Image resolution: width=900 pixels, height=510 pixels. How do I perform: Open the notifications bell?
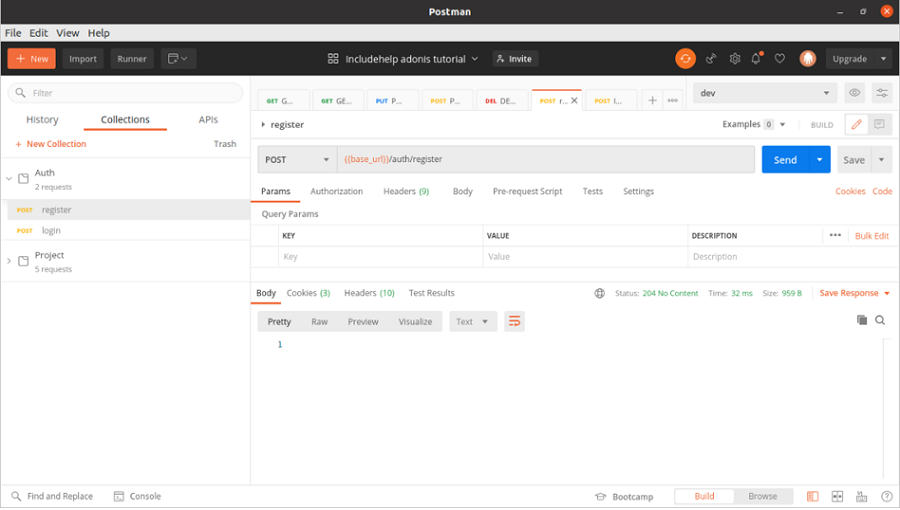(x=756, y=58)
